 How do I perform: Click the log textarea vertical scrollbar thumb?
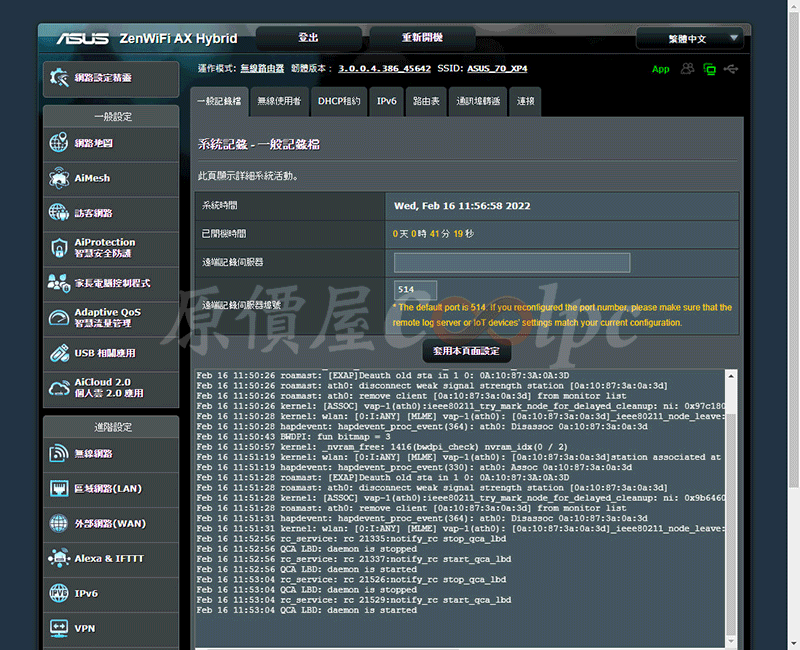tap(731, 523)
